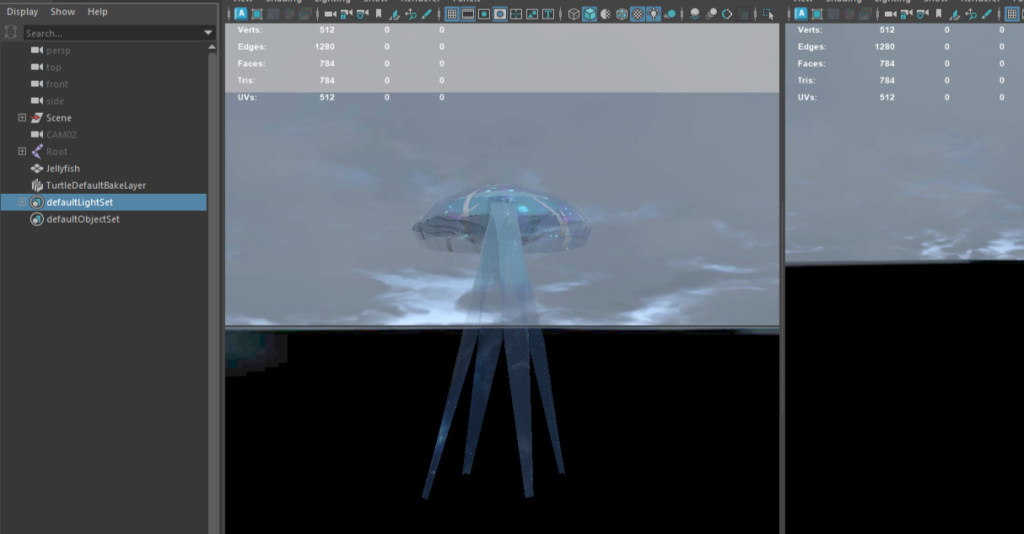
Task: Click blue 'A' icon in right viewport toolbar
Action: point(801,14)
